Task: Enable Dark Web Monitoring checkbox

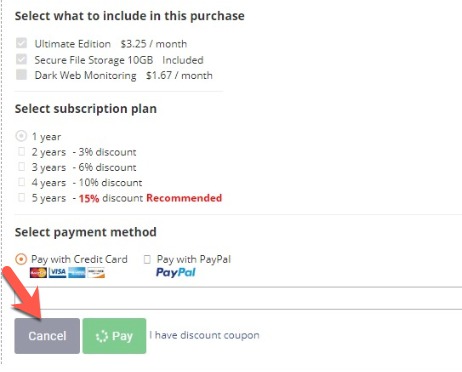Action: 21,75
